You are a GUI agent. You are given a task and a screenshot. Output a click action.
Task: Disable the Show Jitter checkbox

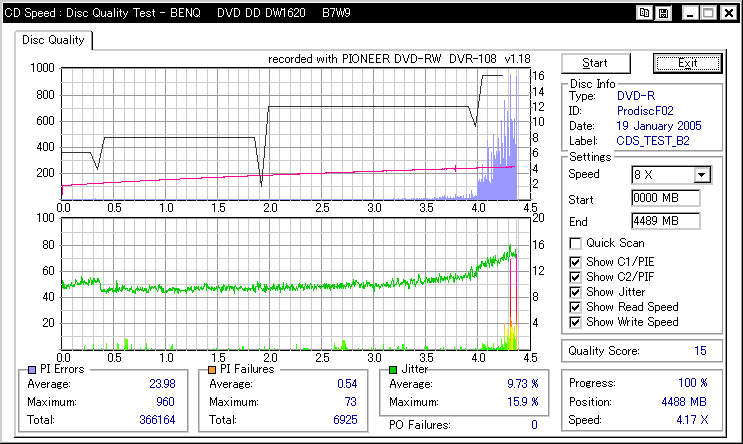tap(575, 291)
